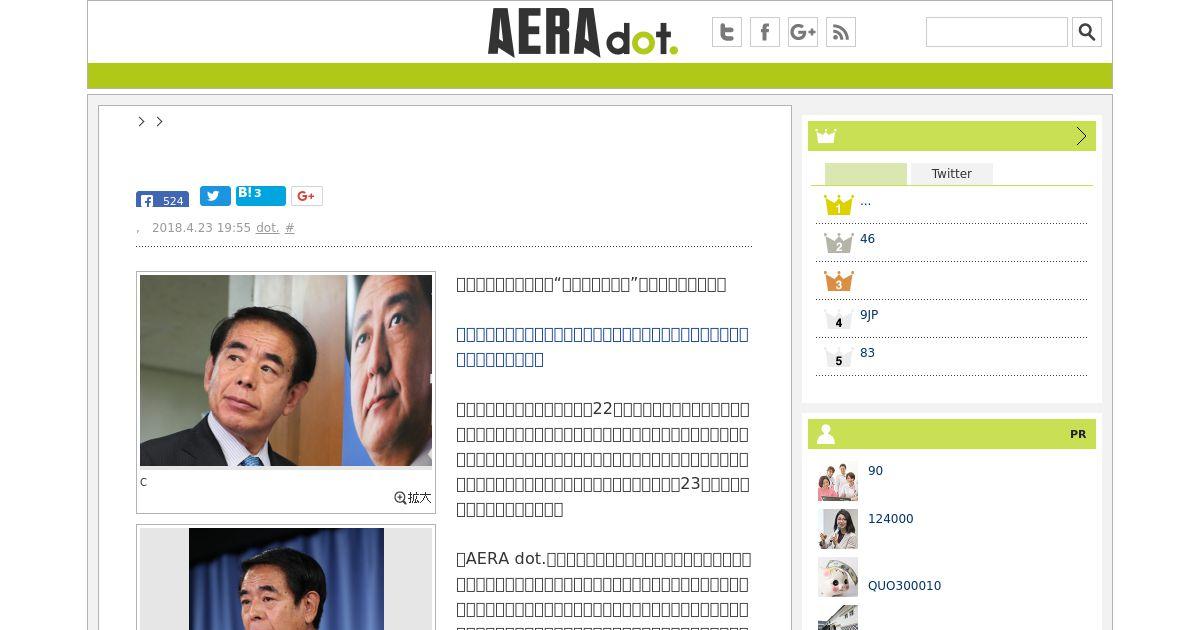Open top article photo of two men

tap(286, 370)
